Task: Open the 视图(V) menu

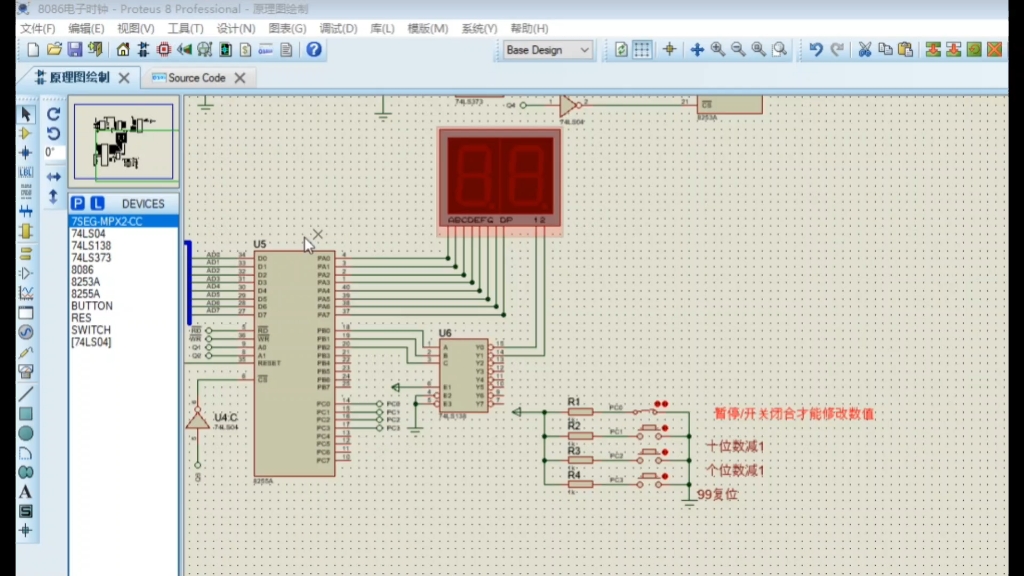Action: point(135,29)
